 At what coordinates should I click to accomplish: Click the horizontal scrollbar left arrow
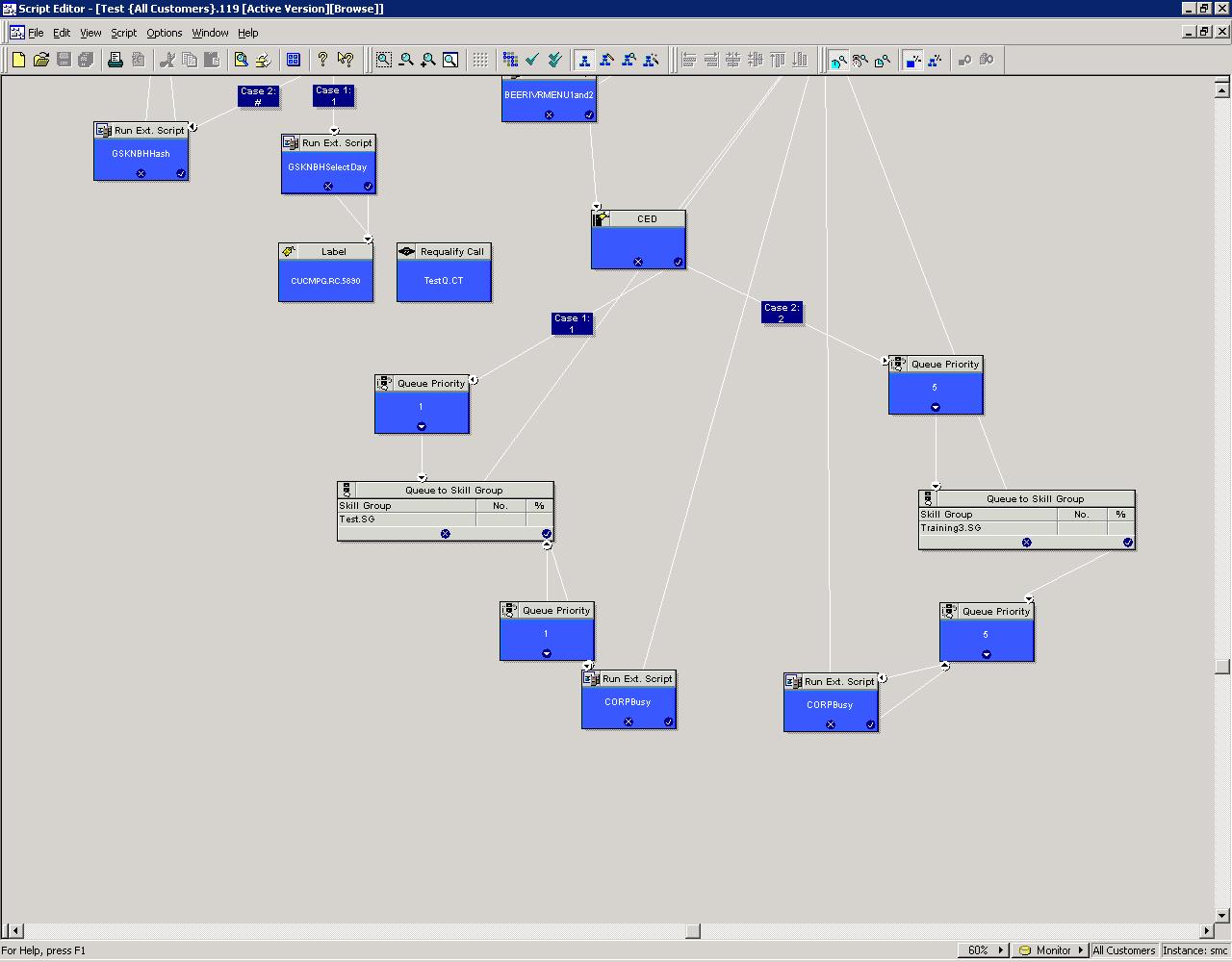tap(13, 930)
